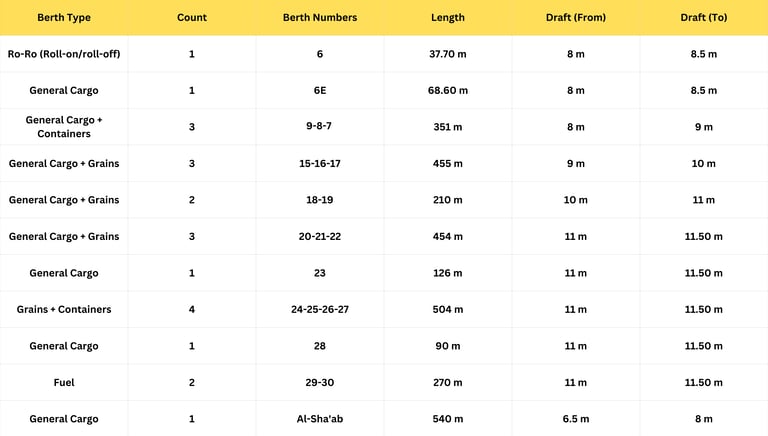Select the Al-Sha'ab berth cell
Image resolution: width=768 pixels, height=436 pixels.
[320, 419]
